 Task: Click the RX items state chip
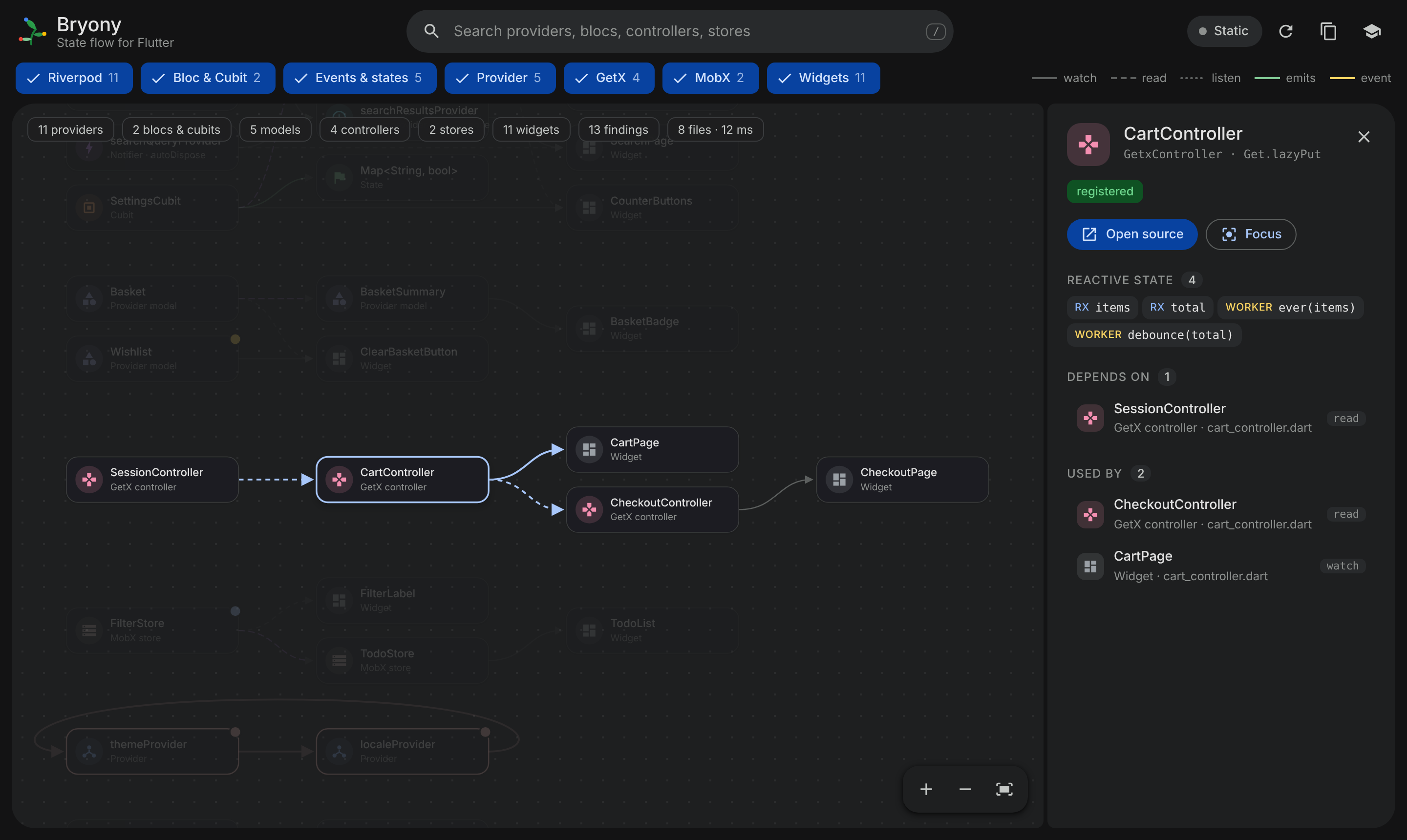[1102, 307]
